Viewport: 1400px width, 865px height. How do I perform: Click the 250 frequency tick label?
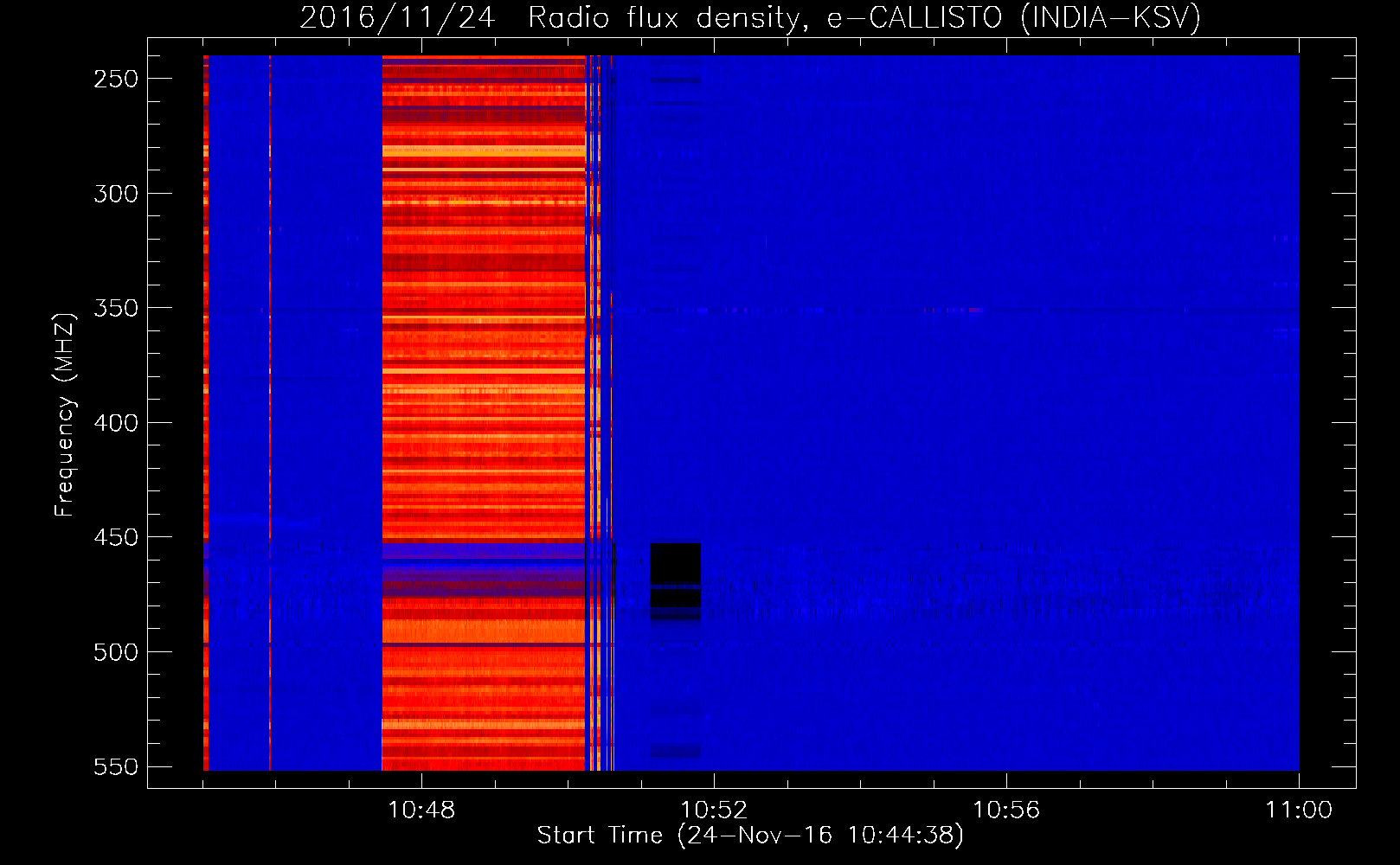pyautogui.click(x=116, y=79)
